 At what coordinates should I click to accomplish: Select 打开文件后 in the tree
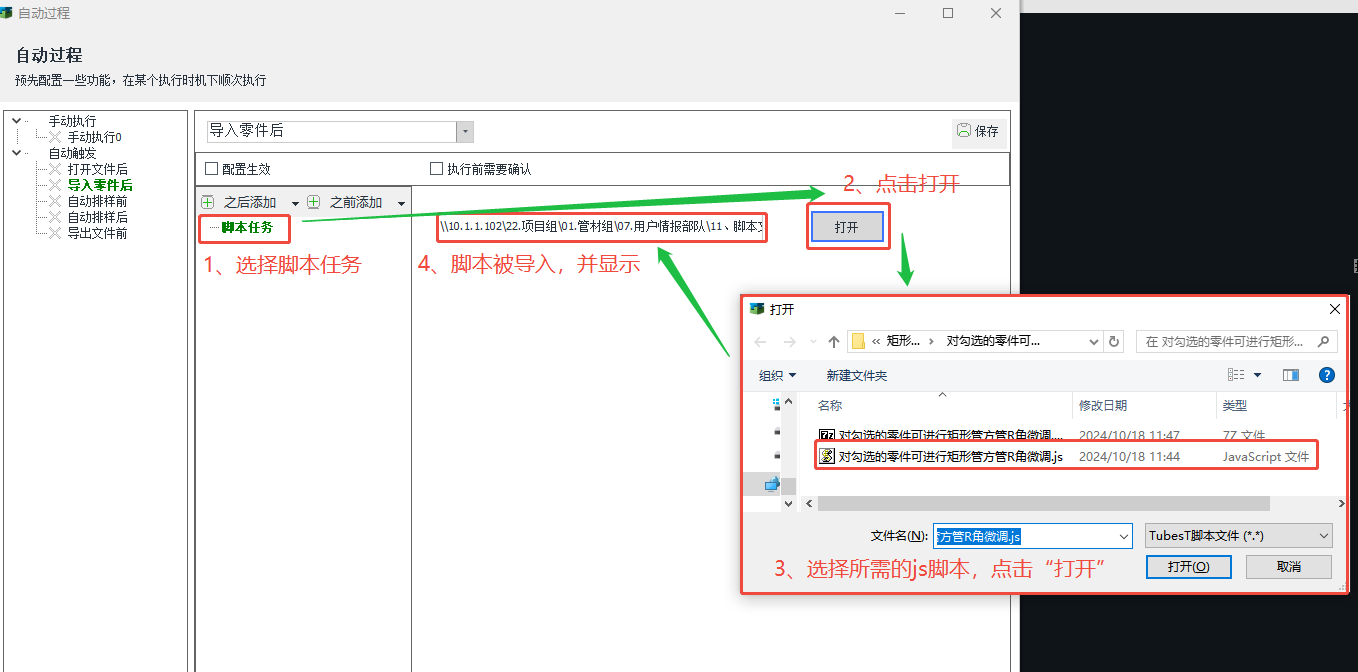97,169
